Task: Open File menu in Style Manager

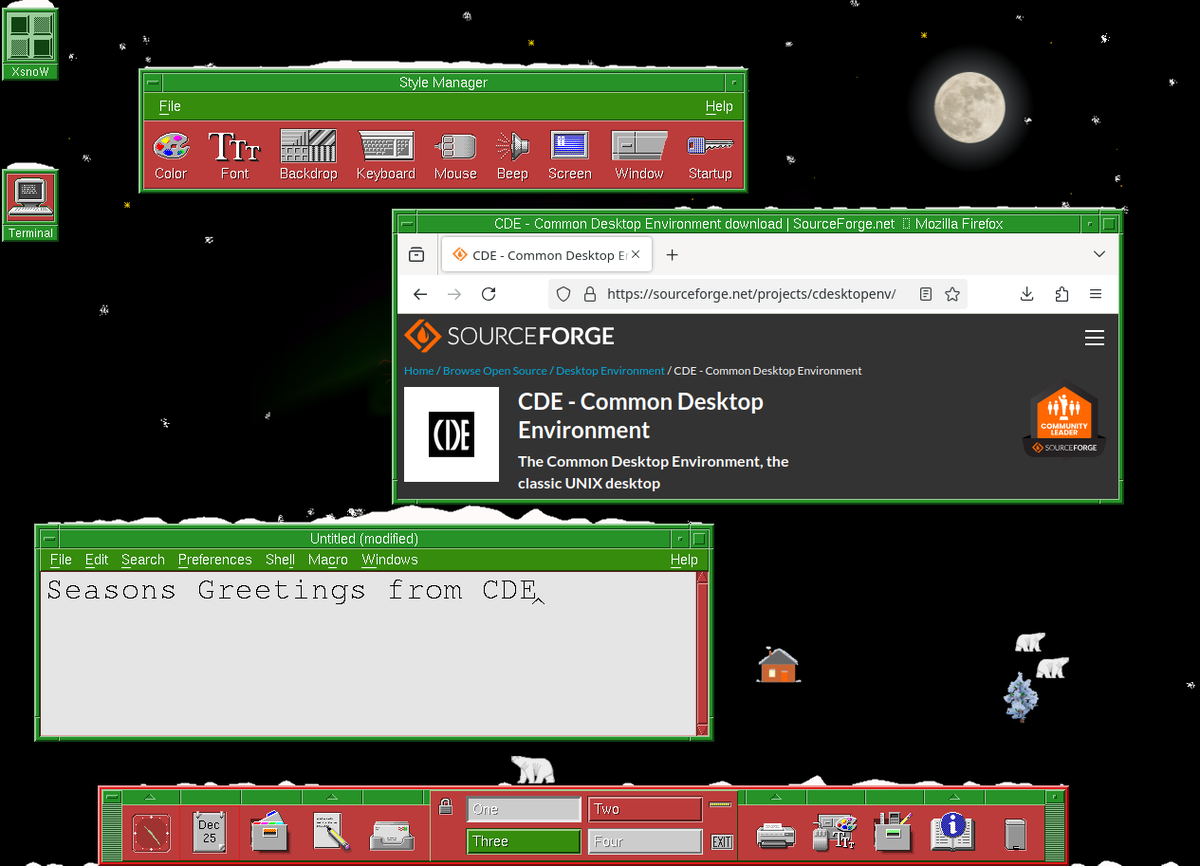Action: [170, 106]
